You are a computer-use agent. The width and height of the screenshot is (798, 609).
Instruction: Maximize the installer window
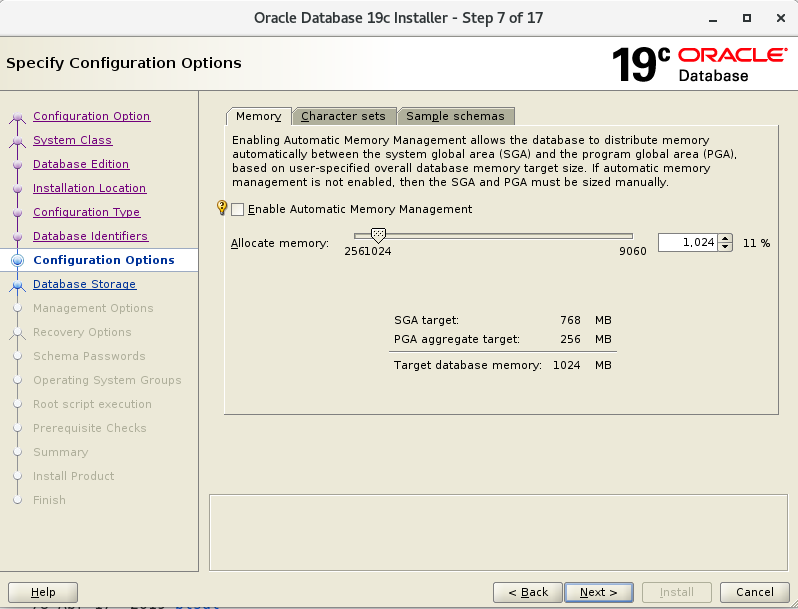pos(747,18)
